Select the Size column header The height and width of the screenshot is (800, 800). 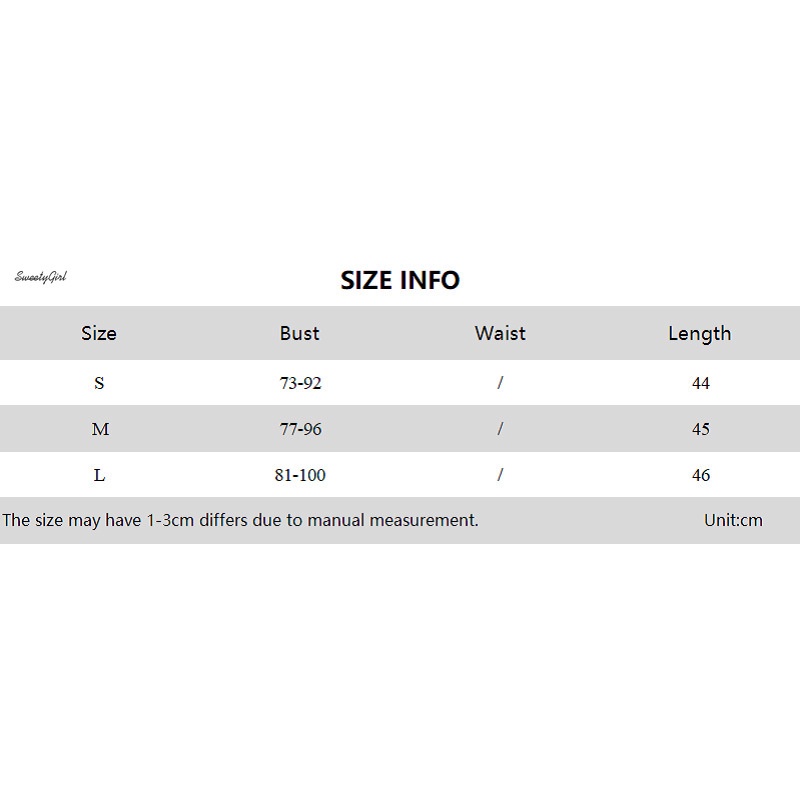pyautogui.click(x=99, y=333)
